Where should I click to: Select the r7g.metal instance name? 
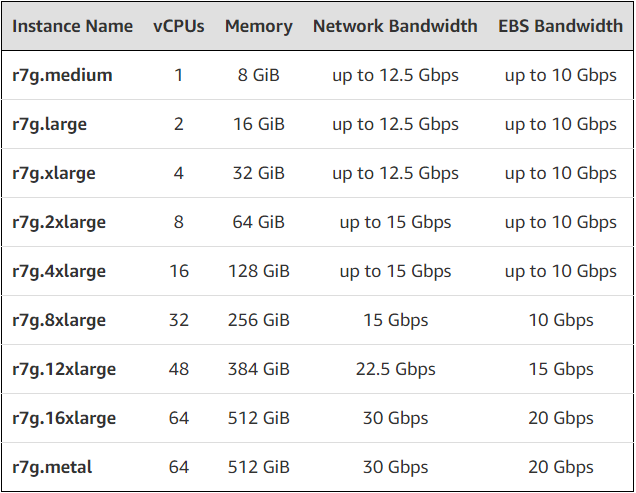54,467
